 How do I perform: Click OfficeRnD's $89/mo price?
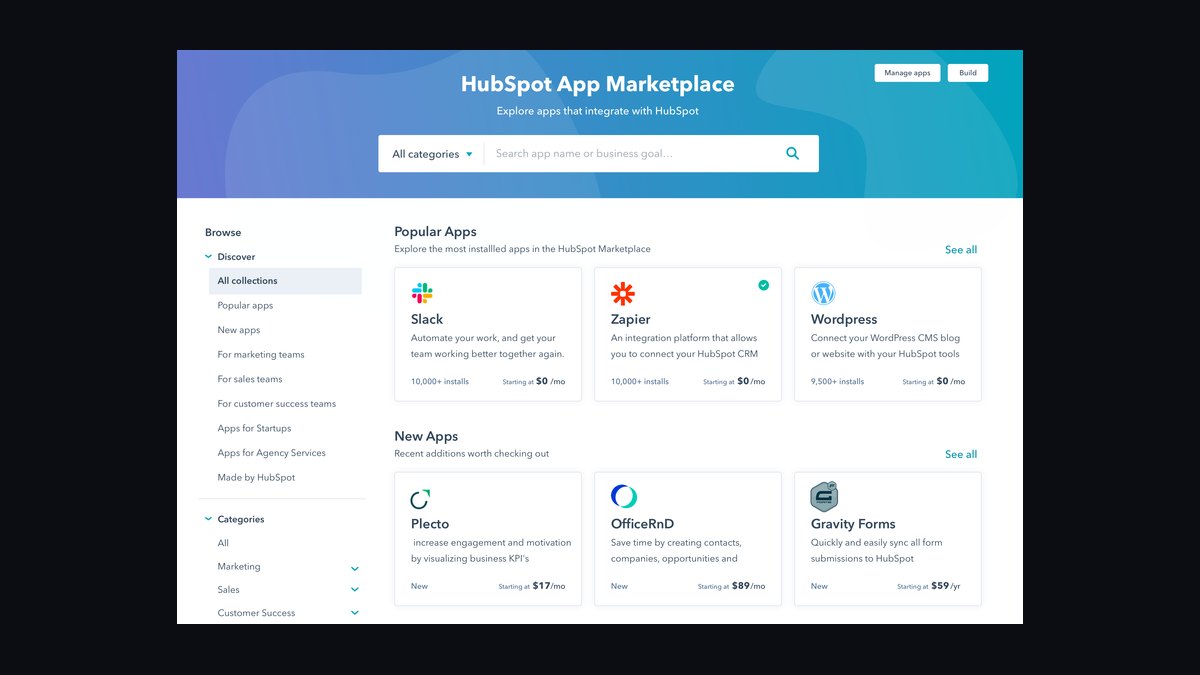(749, 586)
